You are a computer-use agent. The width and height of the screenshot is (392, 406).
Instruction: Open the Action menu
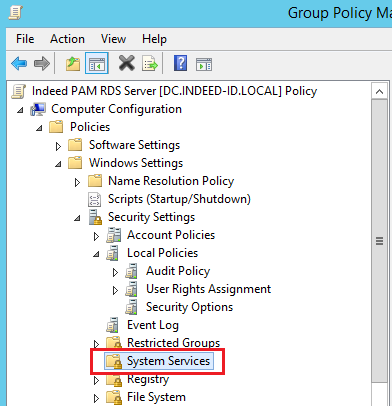pos(67,39)
